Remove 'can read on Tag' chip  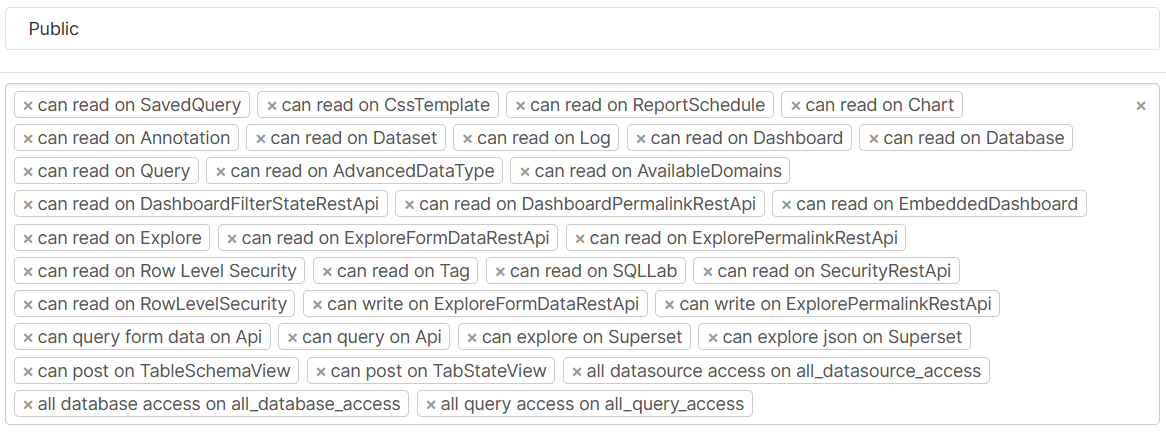(x=327, y=271)
